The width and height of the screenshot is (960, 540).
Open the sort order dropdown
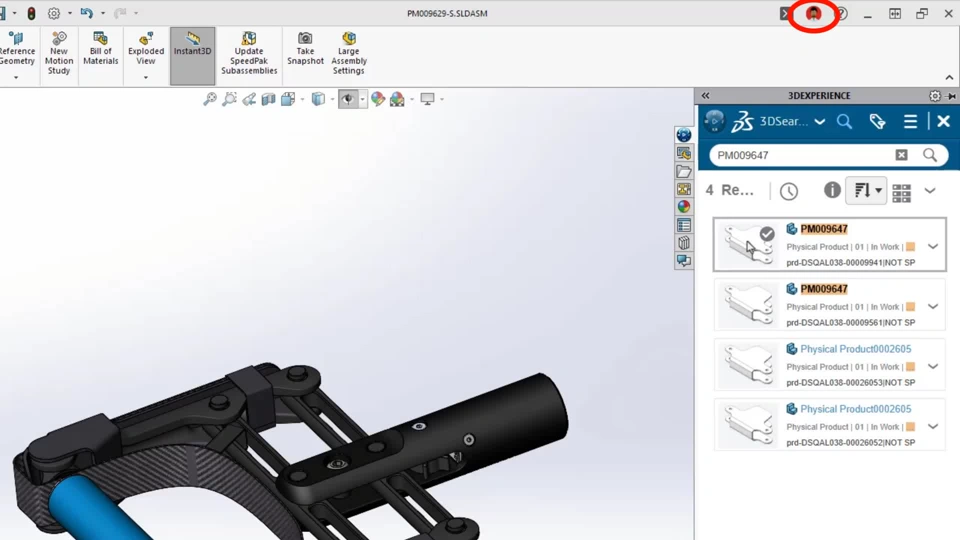(x=866, y=191)
